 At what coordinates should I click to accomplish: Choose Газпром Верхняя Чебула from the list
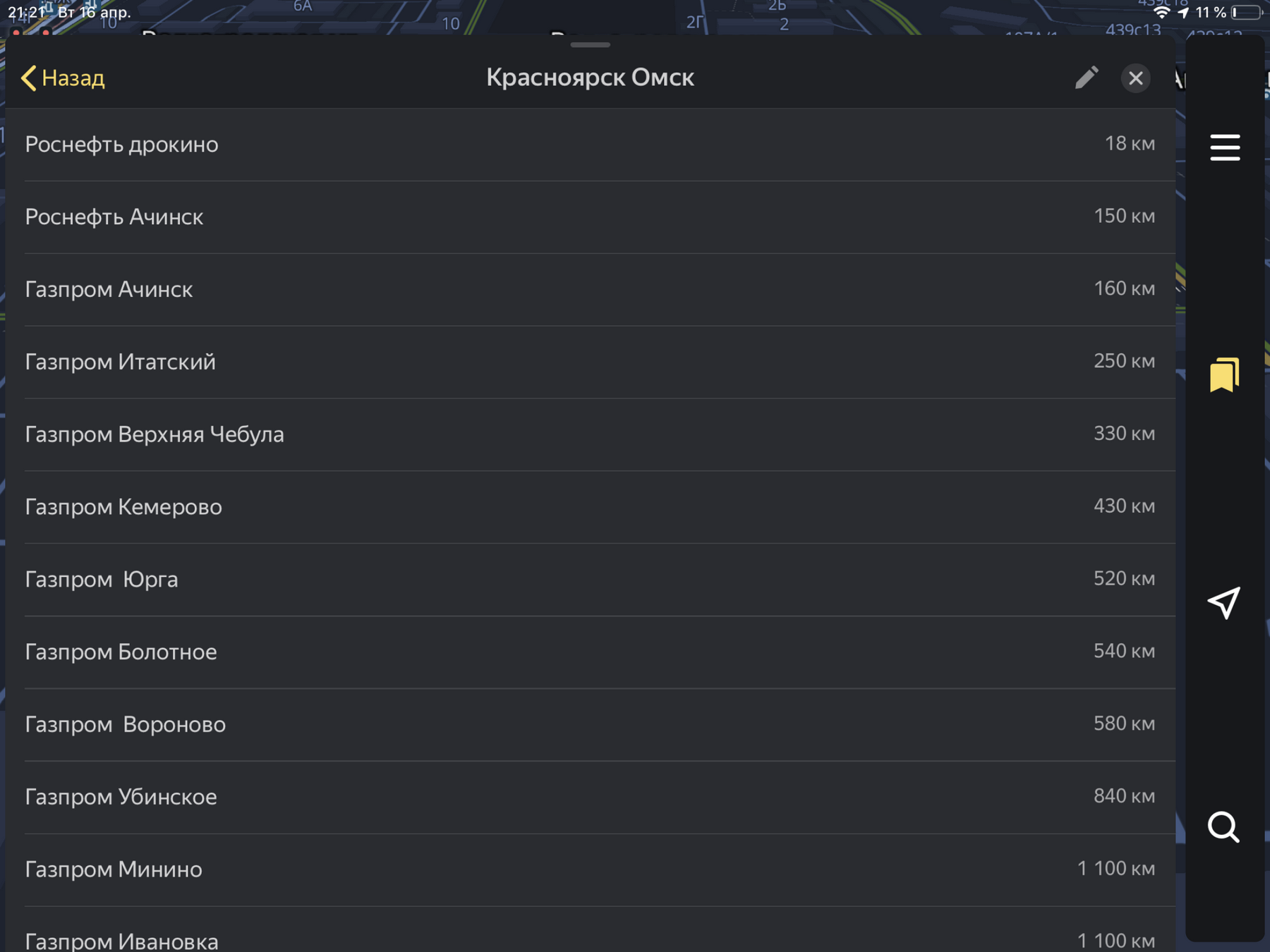click(590, 434)
